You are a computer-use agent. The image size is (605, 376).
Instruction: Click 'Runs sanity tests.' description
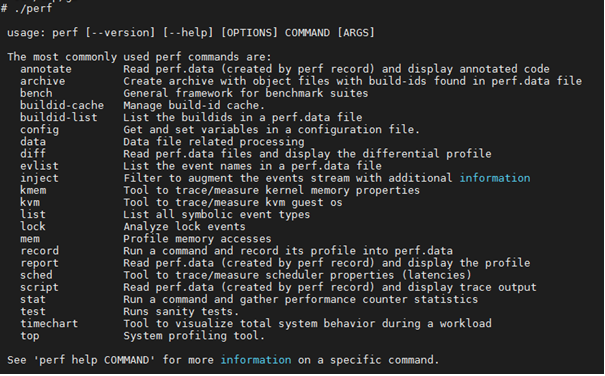181,312
